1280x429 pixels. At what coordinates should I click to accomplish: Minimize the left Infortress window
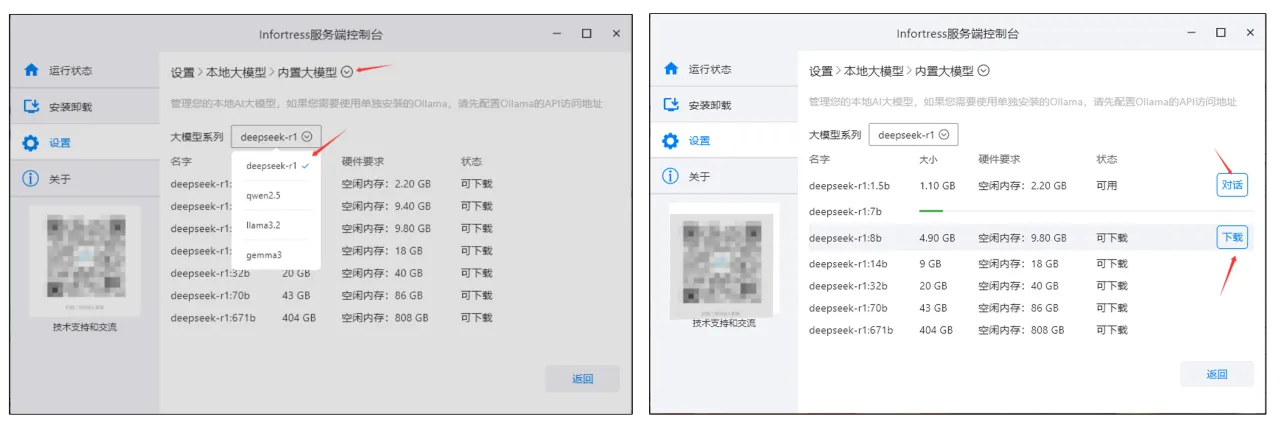[x=557, y=33]
